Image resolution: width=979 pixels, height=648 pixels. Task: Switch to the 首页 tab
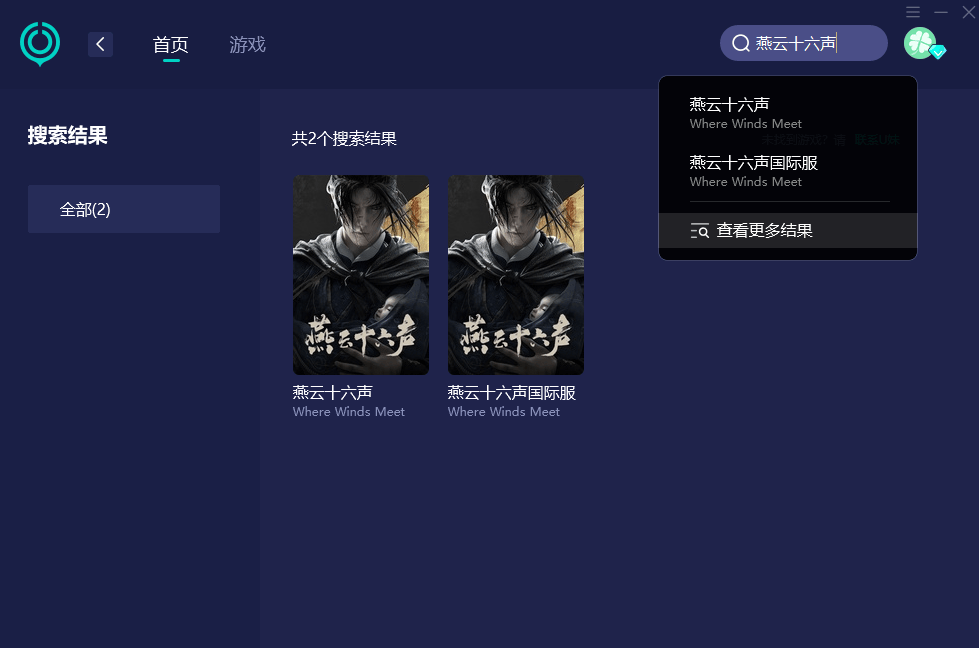coord(170,45)
